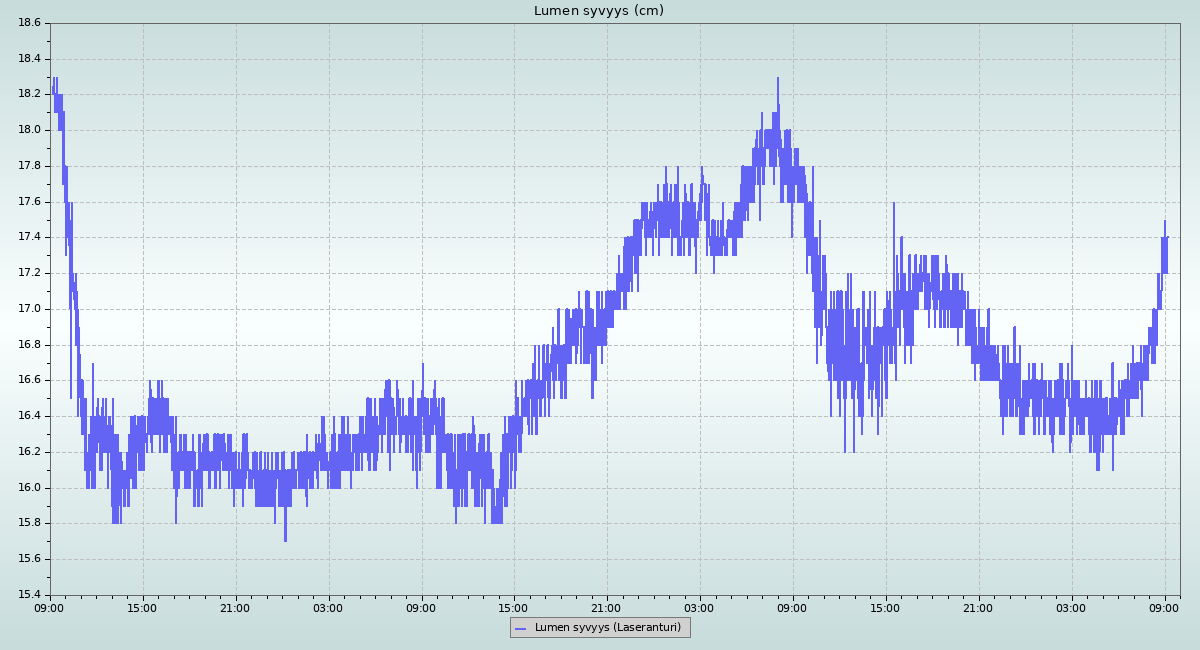
Task: Click the last 03:00 time label
Action: 1071,608
